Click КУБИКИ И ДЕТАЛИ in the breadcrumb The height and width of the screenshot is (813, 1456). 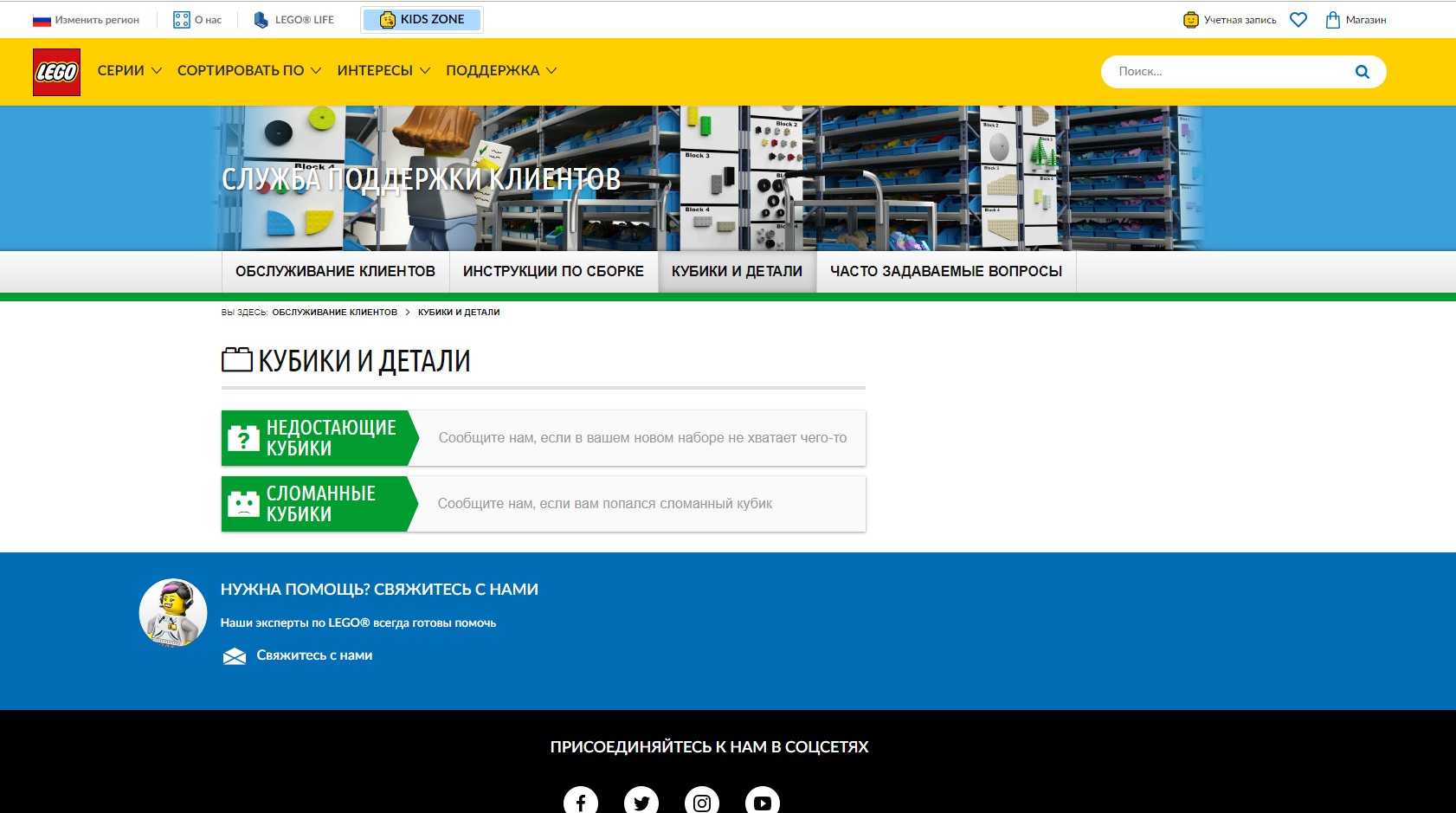point(459,313)
